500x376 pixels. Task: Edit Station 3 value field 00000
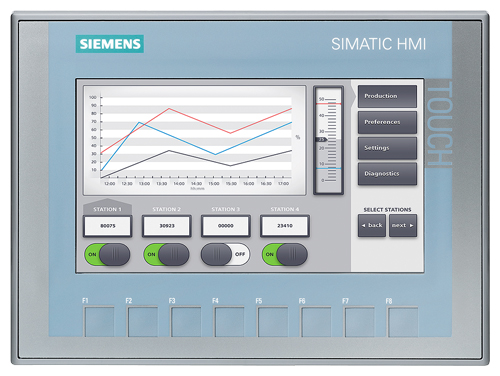[x=226, y=226]
